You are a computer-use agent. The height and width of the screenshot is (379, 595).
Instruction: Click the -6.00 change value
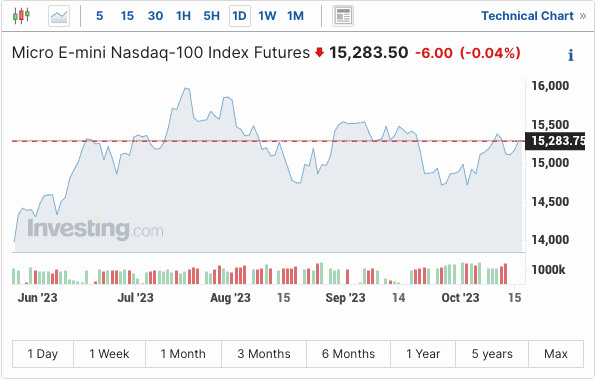pos(434,53)
